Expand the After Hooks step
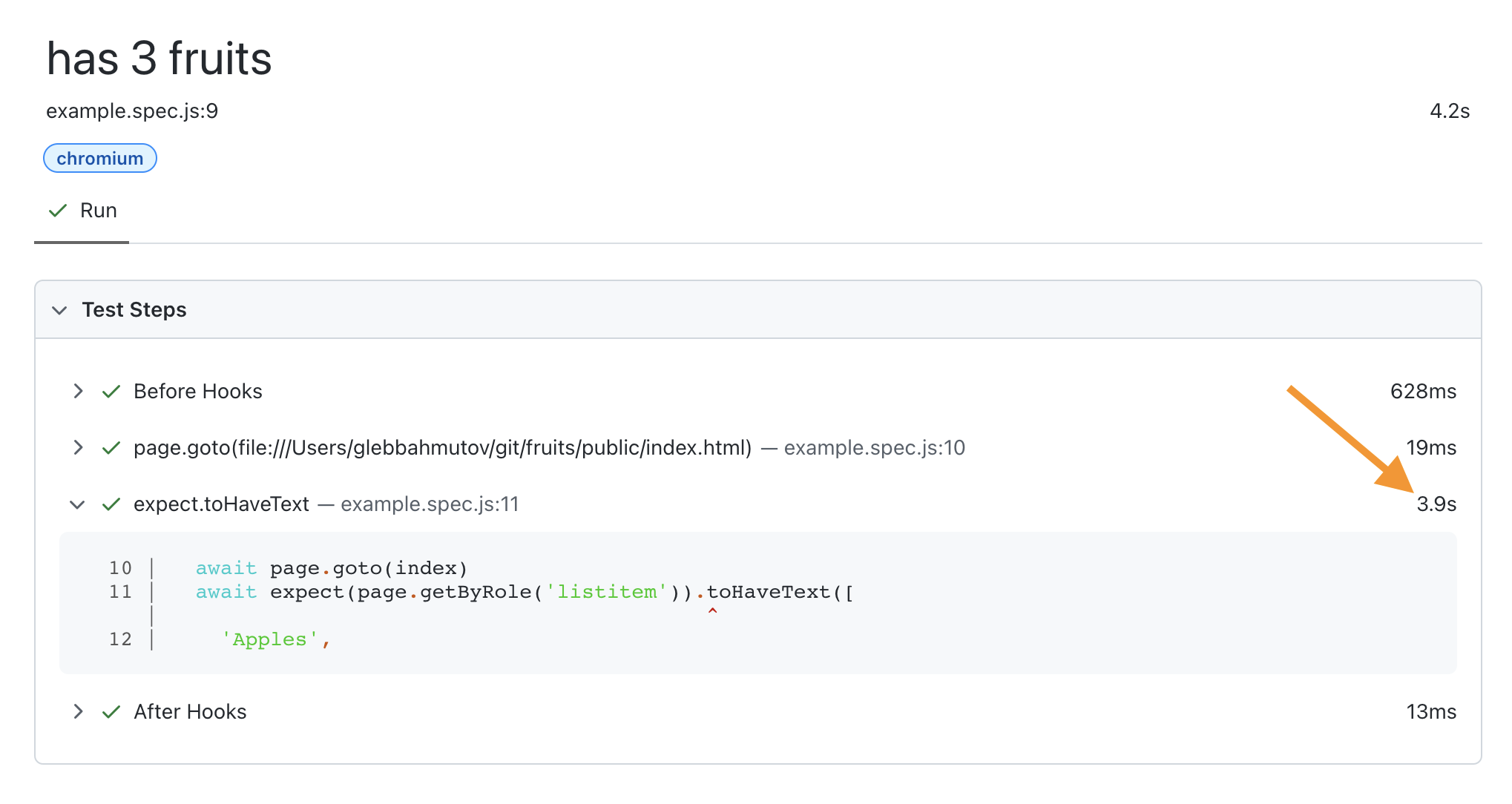This screenshot has height=804, width=1512. (78, 711)
